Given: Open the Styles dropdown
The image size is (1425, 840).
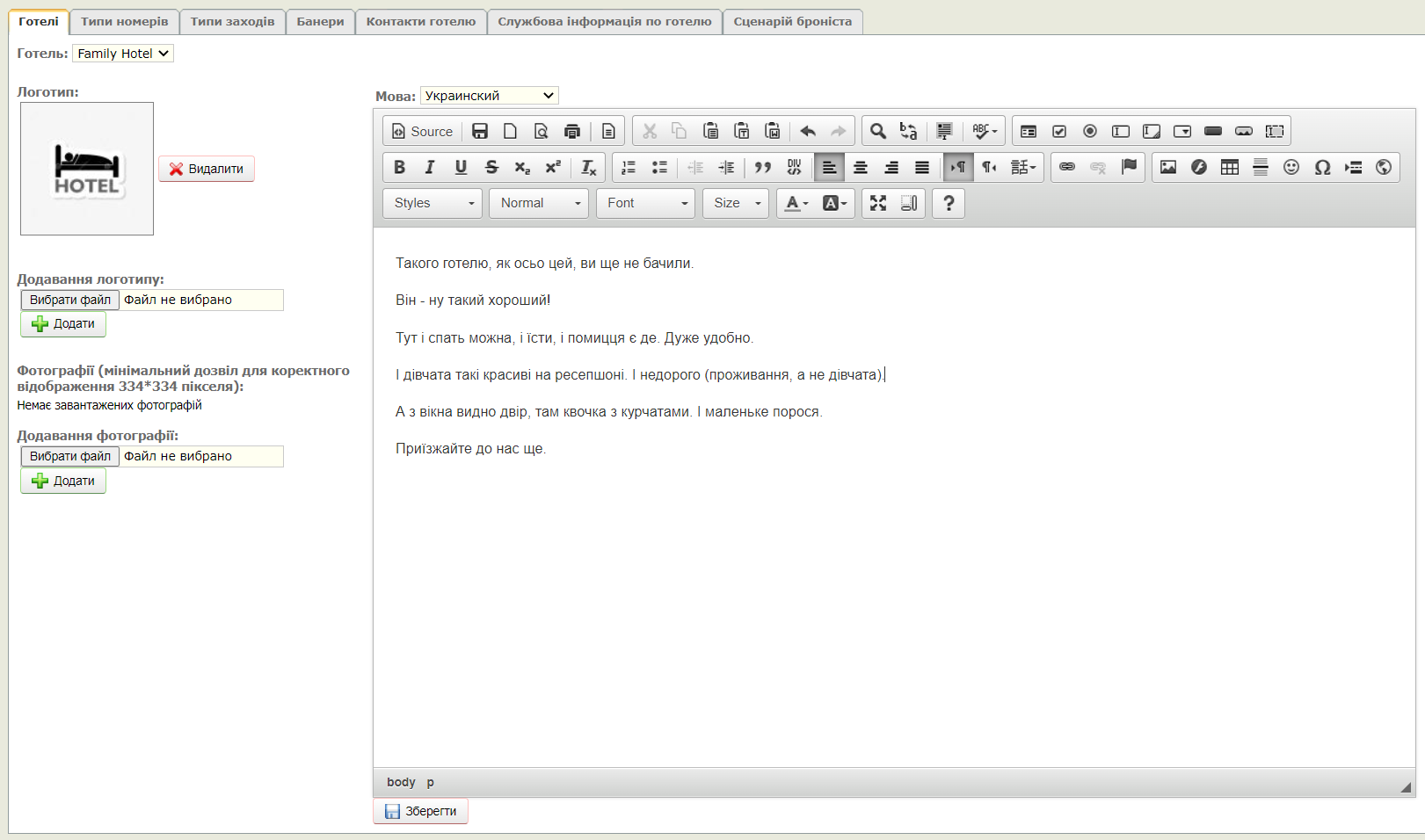Looking at the screenshot, I should tap(433, 203).
